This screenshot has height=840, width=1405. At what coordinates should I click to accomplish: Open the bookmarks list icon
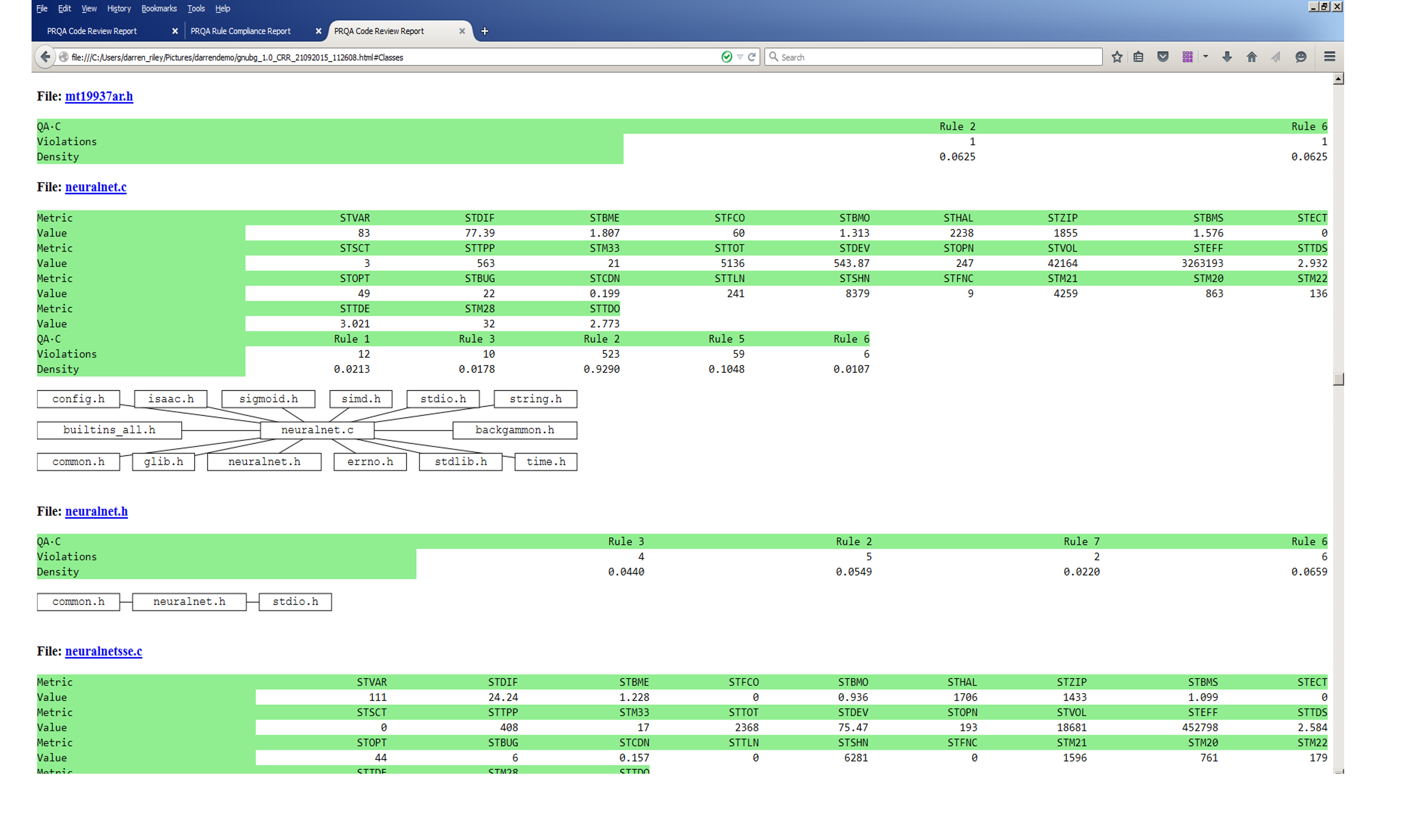click(x=1139, y=57)
